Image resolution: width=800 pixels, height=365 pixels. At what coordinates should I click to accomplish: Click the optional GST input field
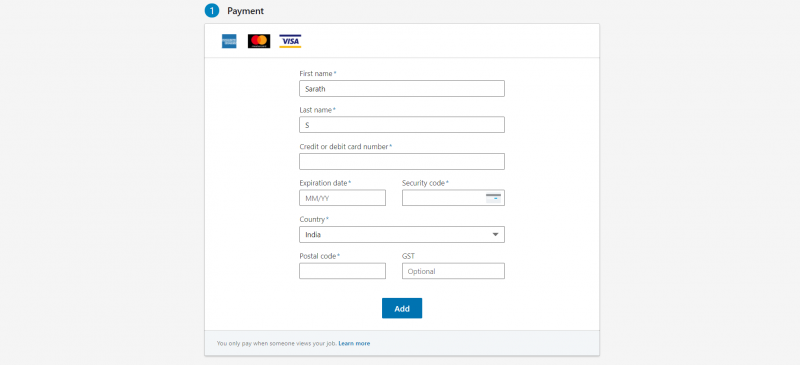[453, 271]
